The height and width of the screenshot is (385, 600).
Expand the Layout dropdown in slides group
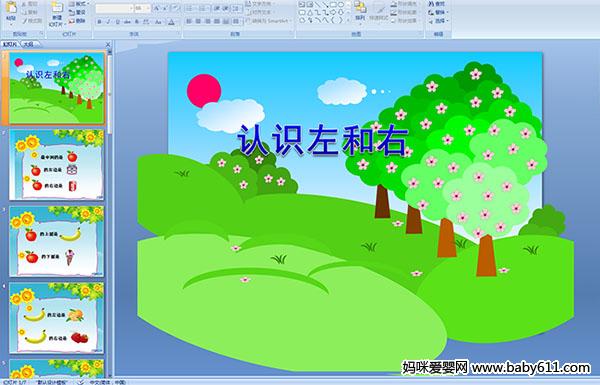78,4
